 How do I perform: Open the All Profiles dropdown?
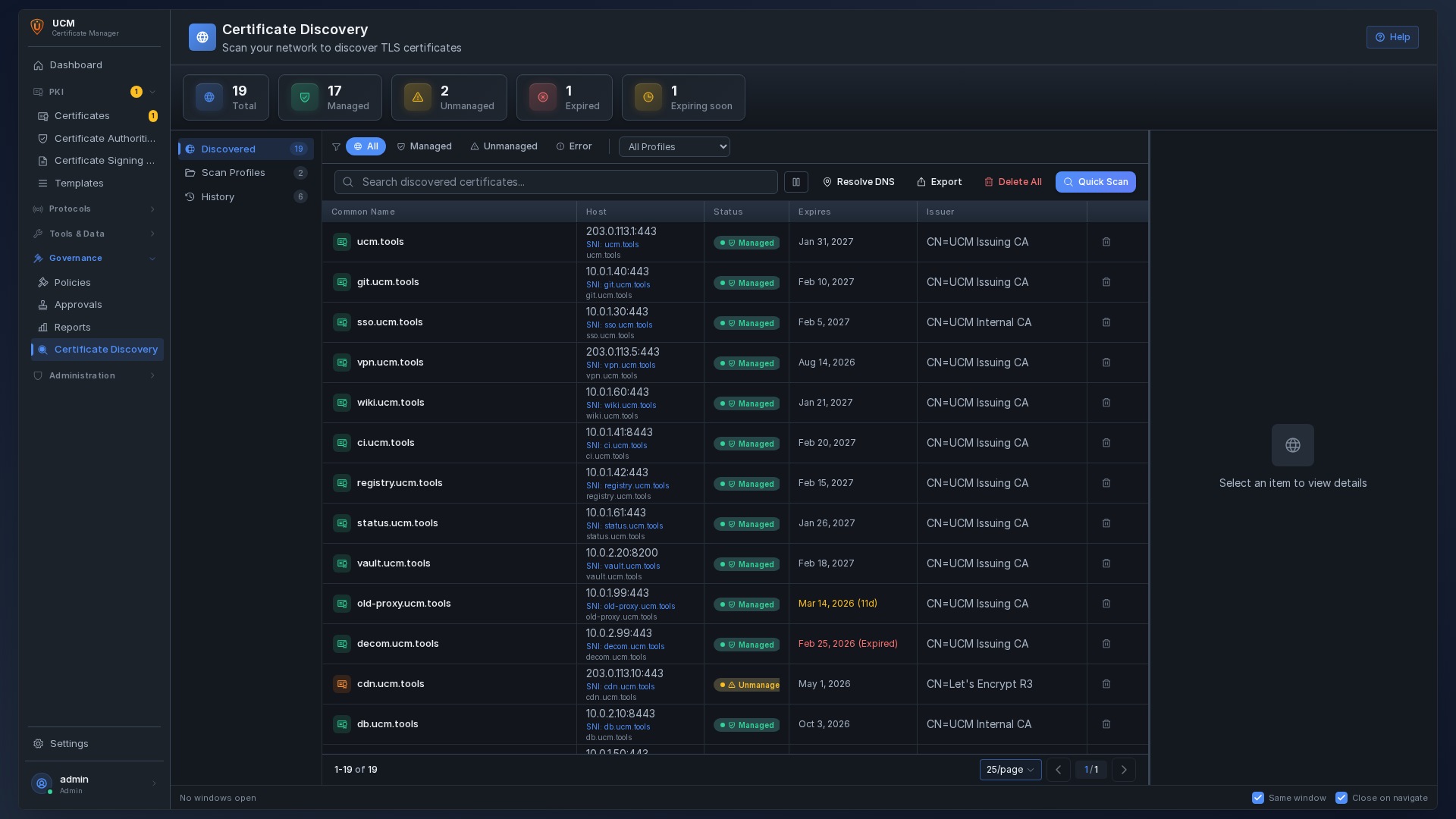pos(674,146)
